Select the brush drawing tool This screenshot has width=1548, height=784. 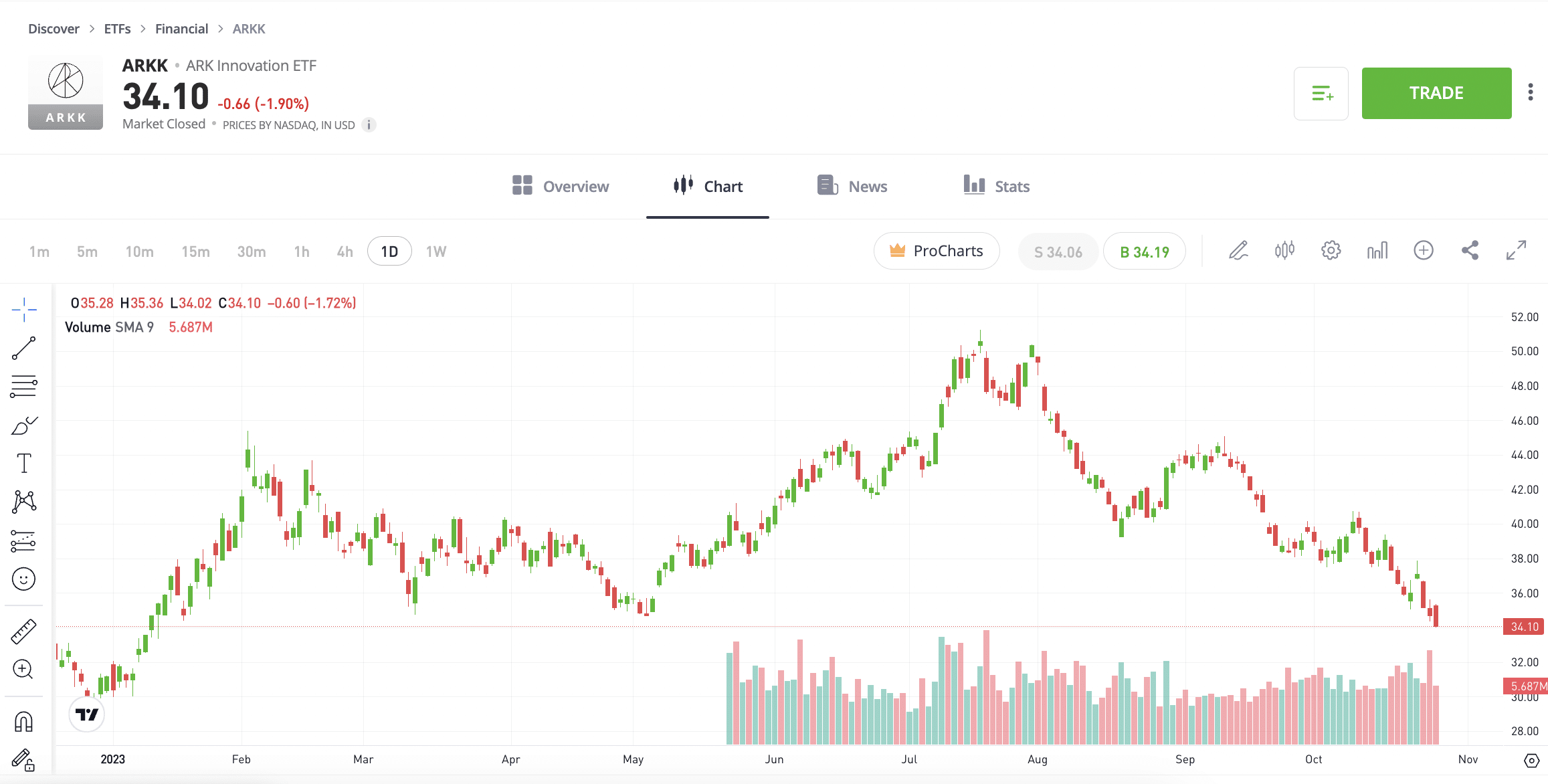(x=24, y=425)
